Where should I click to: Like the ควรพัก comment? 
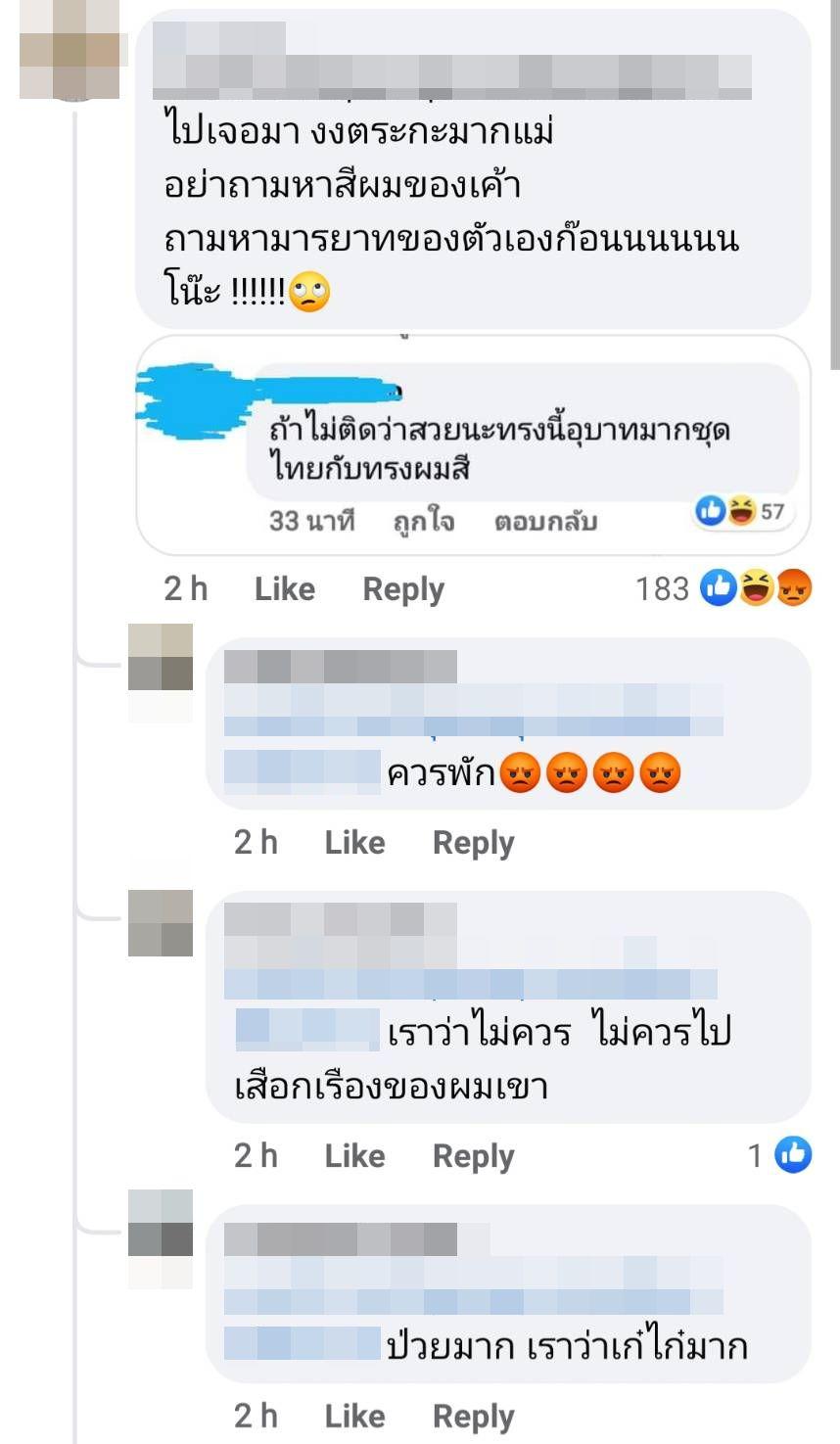pyautogui.click(x=354, y=843)
